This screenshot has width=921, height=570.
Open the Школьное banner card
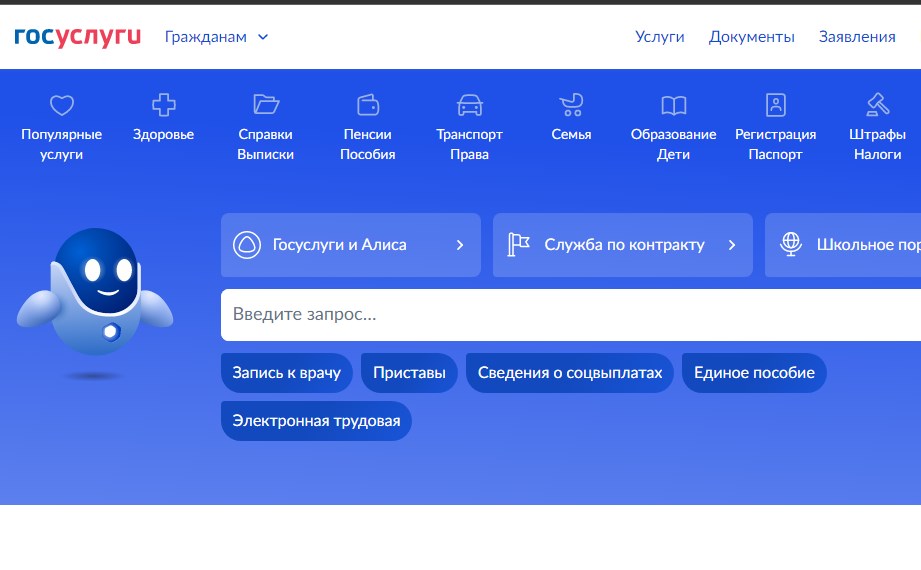click(x=843, y=245)
